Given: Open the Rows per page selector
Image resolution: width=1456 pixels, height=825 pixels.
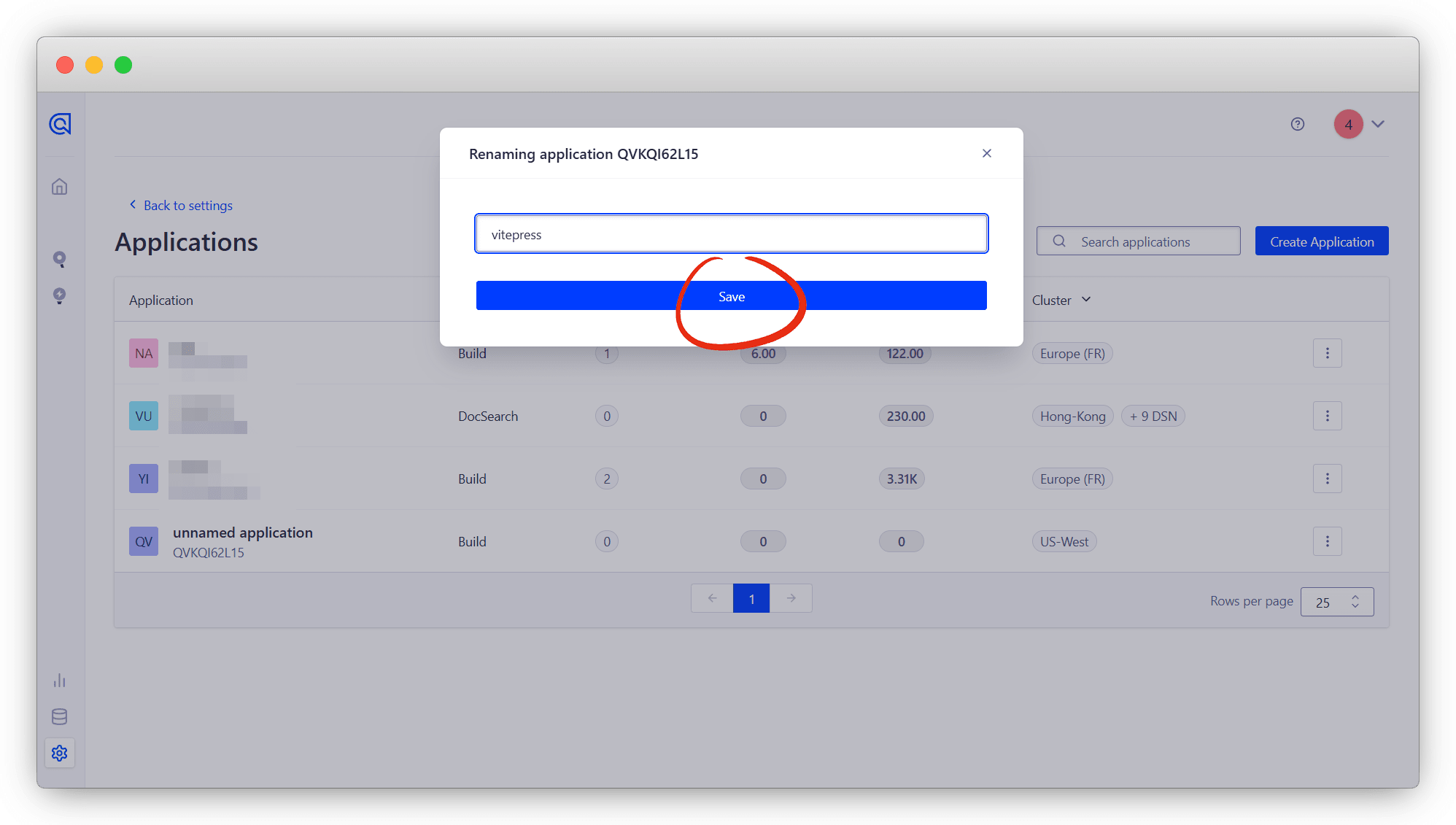Looking at the screenshot, I should pyautogui.click(x=1336, y=602).
